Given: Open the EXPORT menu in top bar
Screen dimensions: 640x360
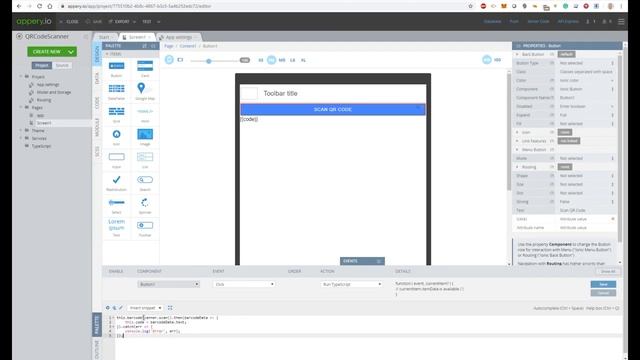Looking at the screenshot, I should tap(122, 21).
